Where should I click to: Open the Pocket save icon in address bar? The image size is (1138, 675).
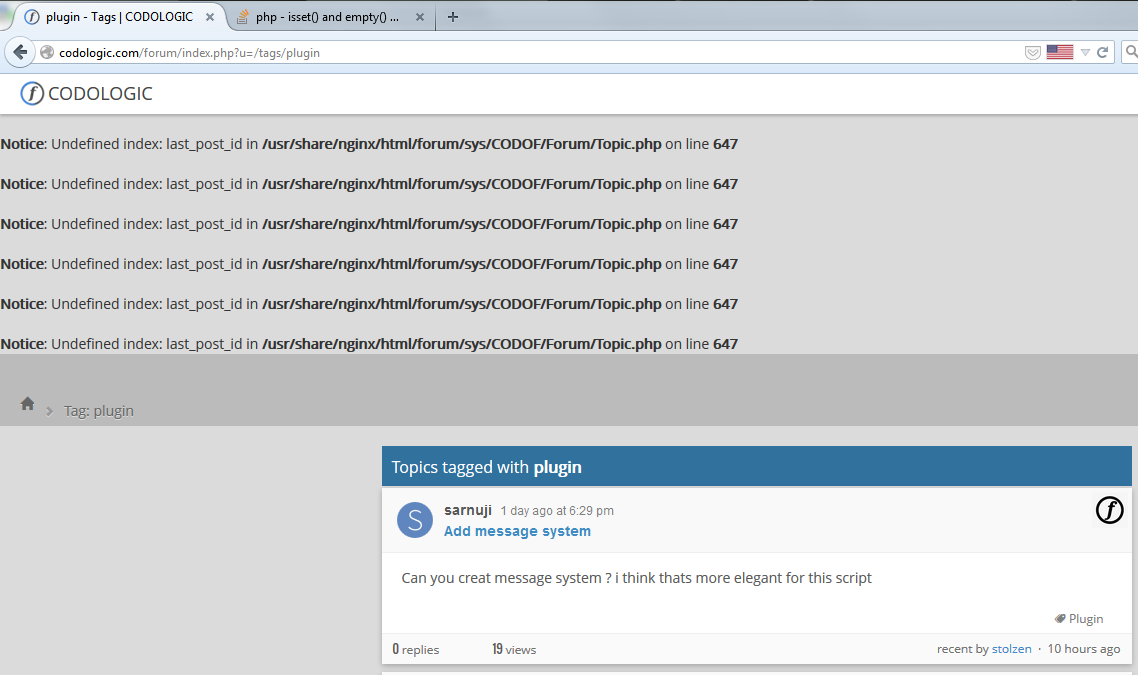click(x=1032, y=52)
